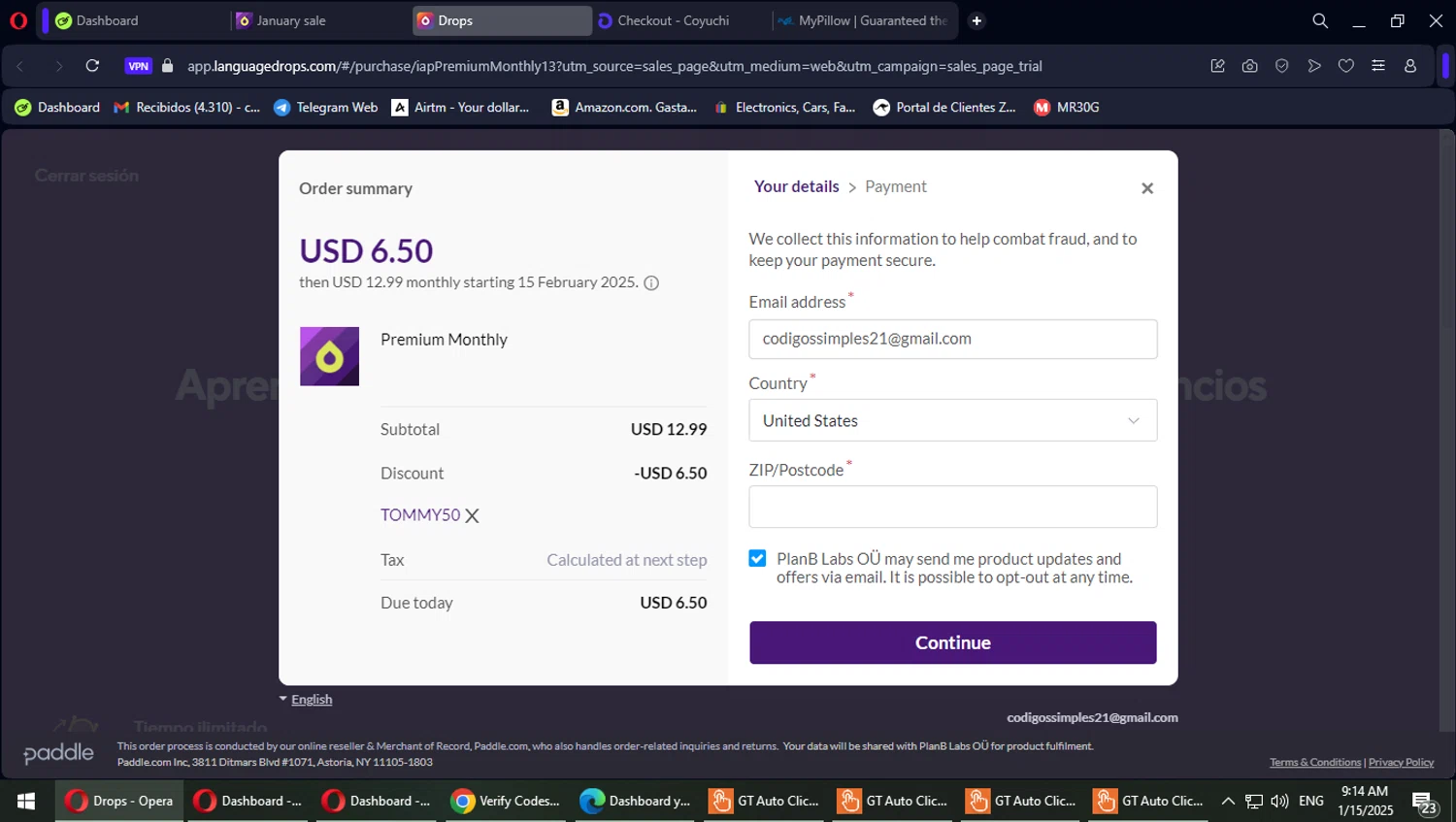Image resolution: width=1456 pixels, height=822 pixels.
Task: Toggle the VPN badge in address bar
Action: (x=138, y=66)
